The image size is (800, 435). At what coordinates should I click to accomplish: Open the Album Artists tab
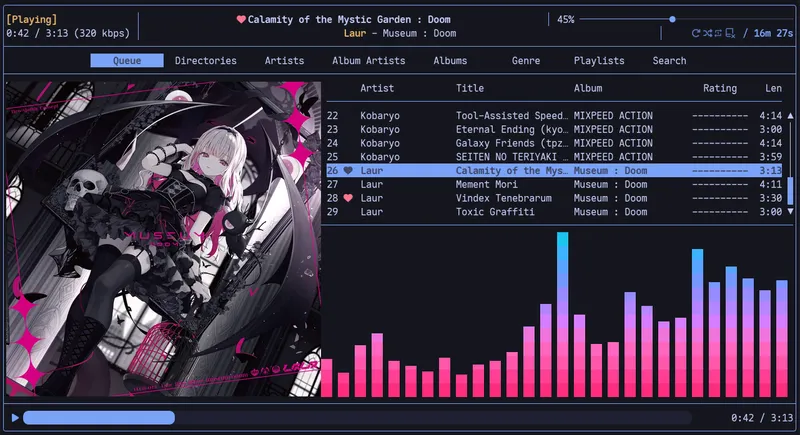click(x=368, y=61)
